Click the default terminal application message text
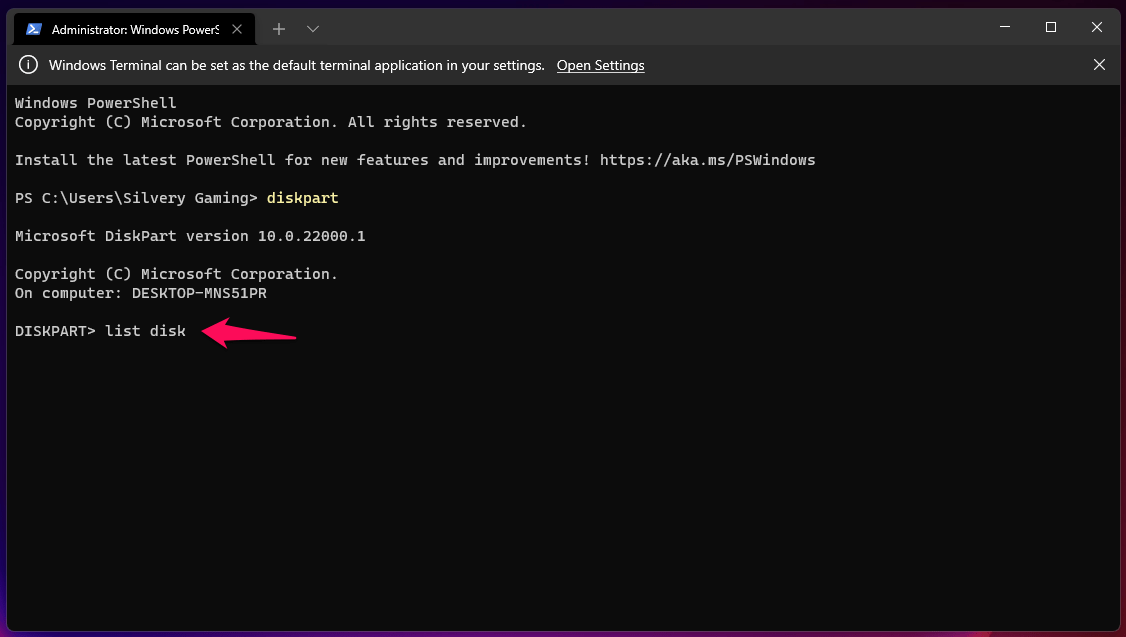This screenshot has width=1126, height=637. point(296,65)
